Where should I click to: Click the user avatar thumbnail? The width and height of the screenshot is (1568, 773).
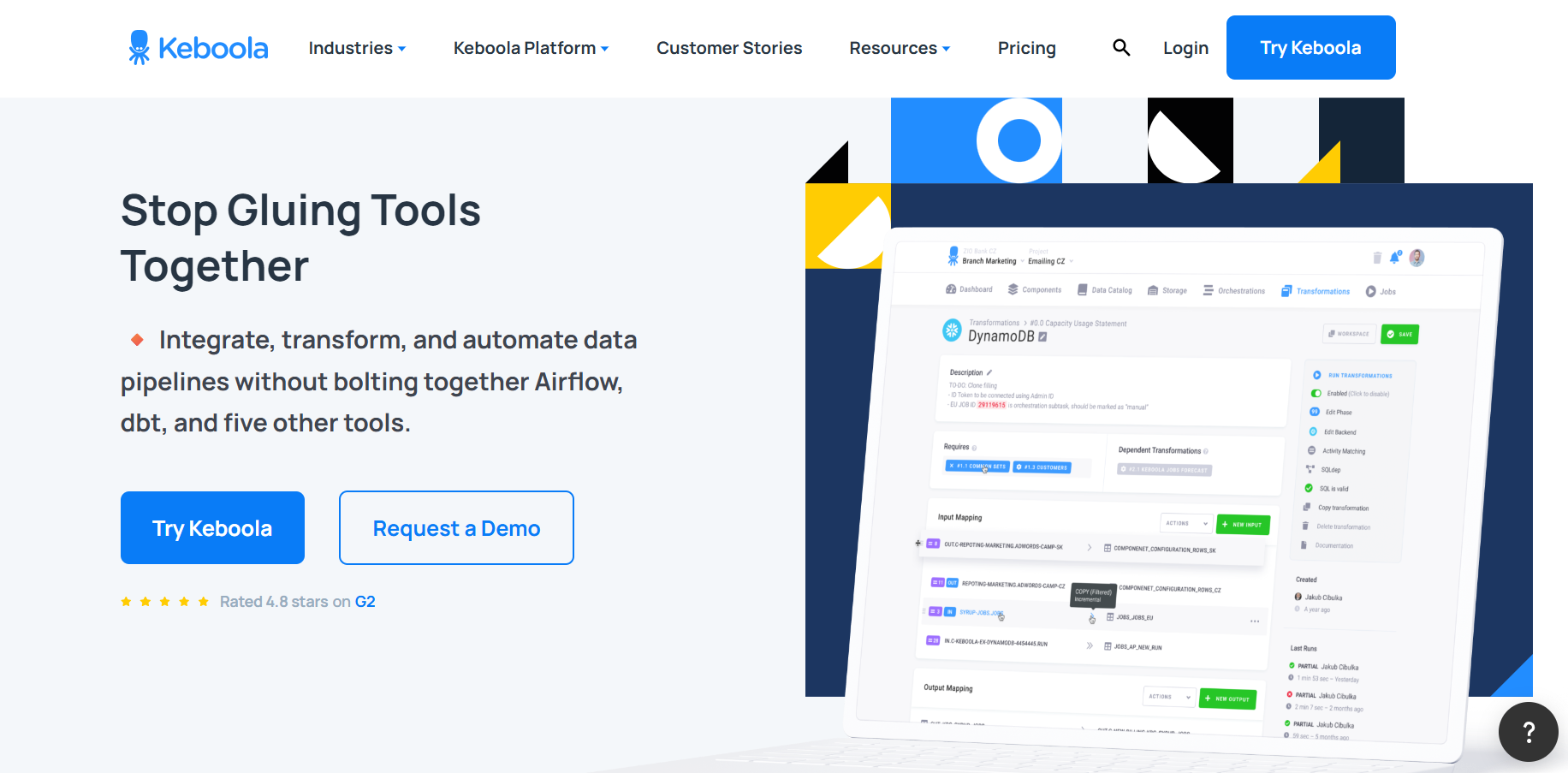pyautogui.click(x=1417, y=258)
